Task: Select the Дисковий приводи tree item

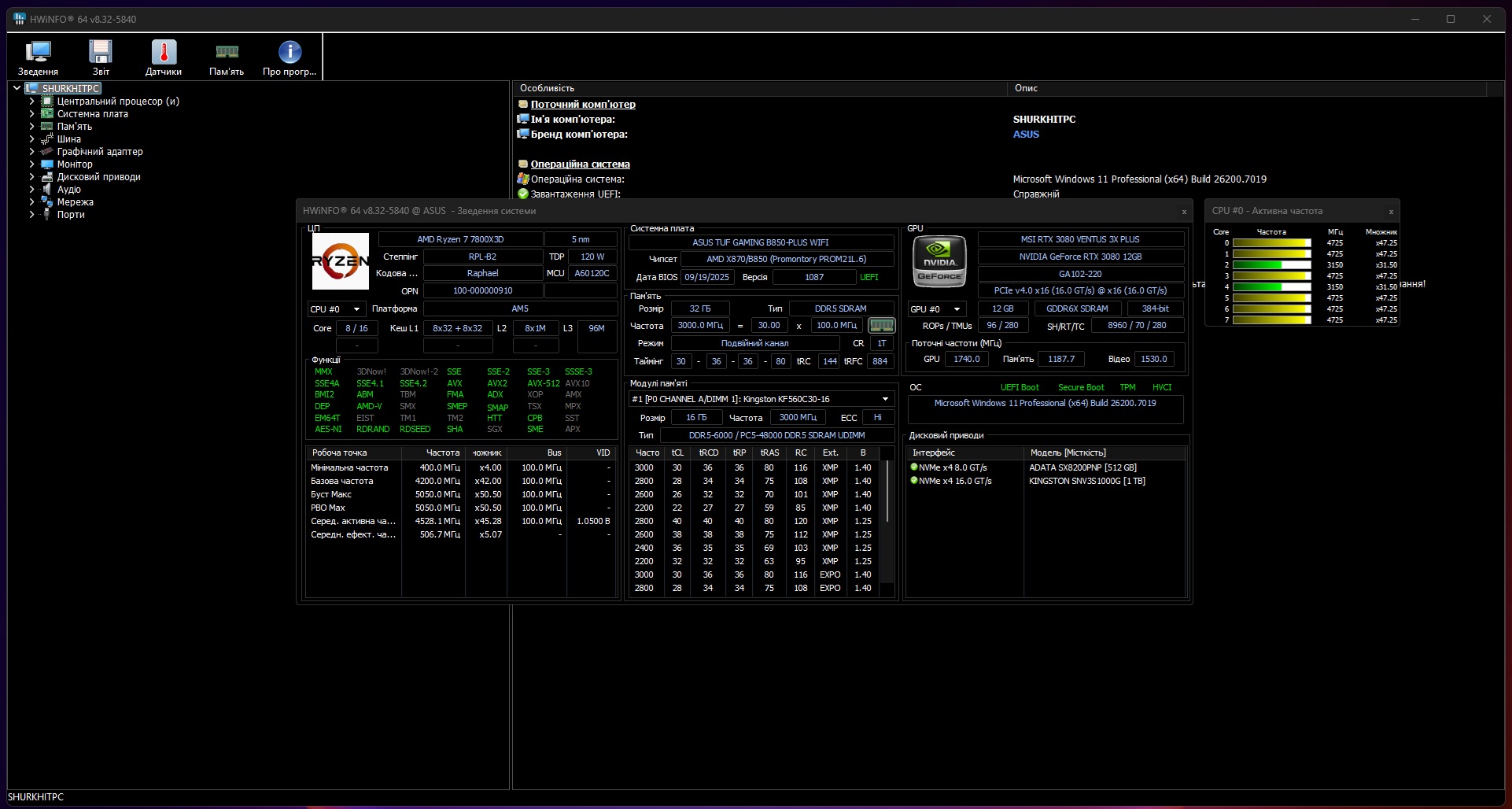Action: point(98,177)
